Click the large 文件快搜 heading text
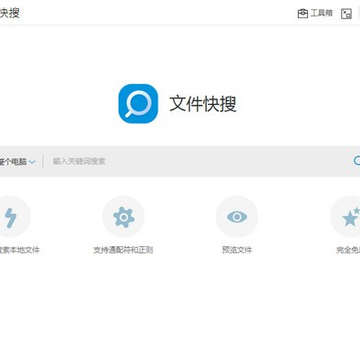360x360 pixels. tap(203, 104)
